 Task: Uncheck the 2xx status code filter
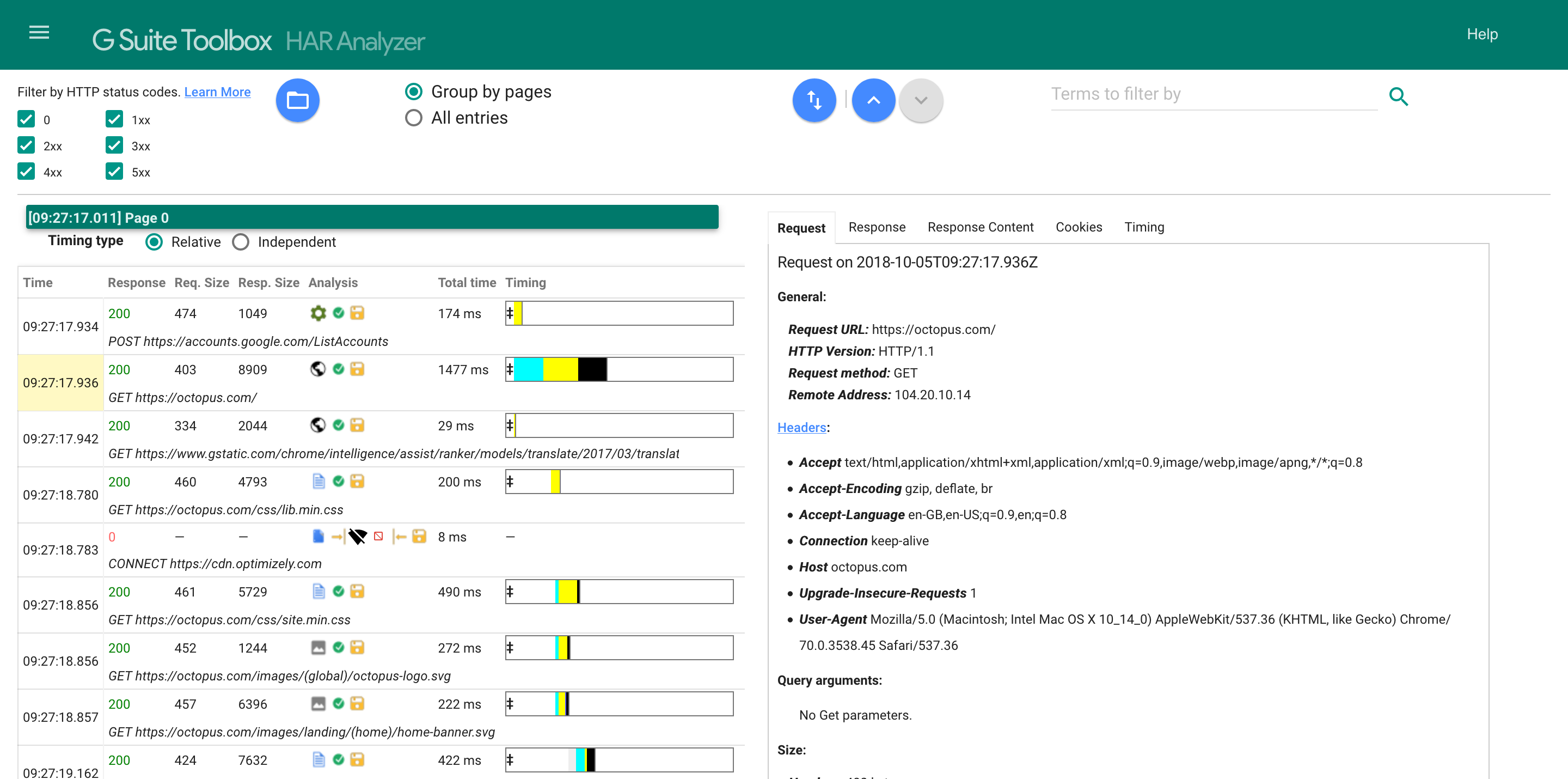coord(26,145)
